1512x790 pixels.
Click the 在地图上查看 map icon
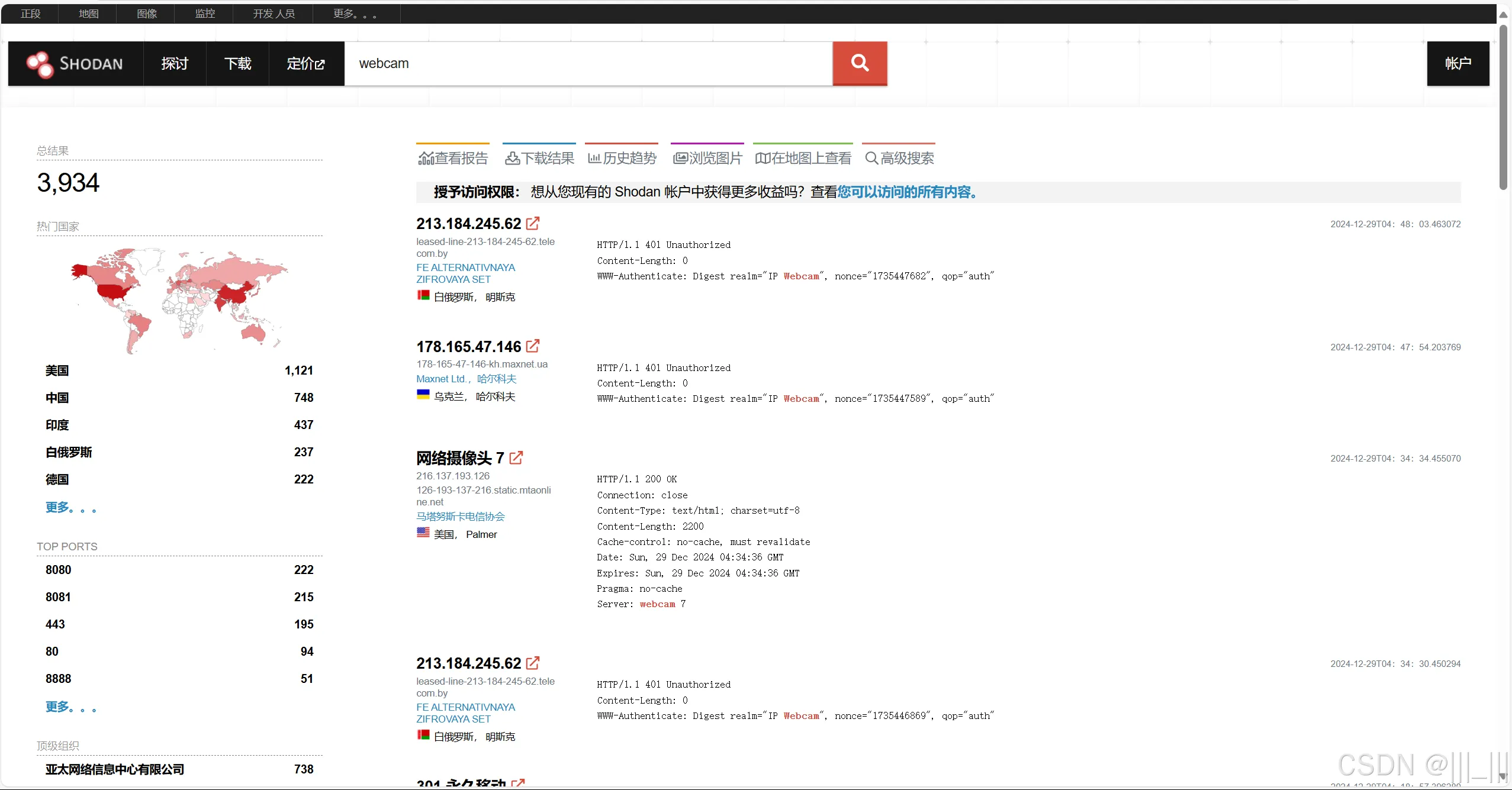763,159
